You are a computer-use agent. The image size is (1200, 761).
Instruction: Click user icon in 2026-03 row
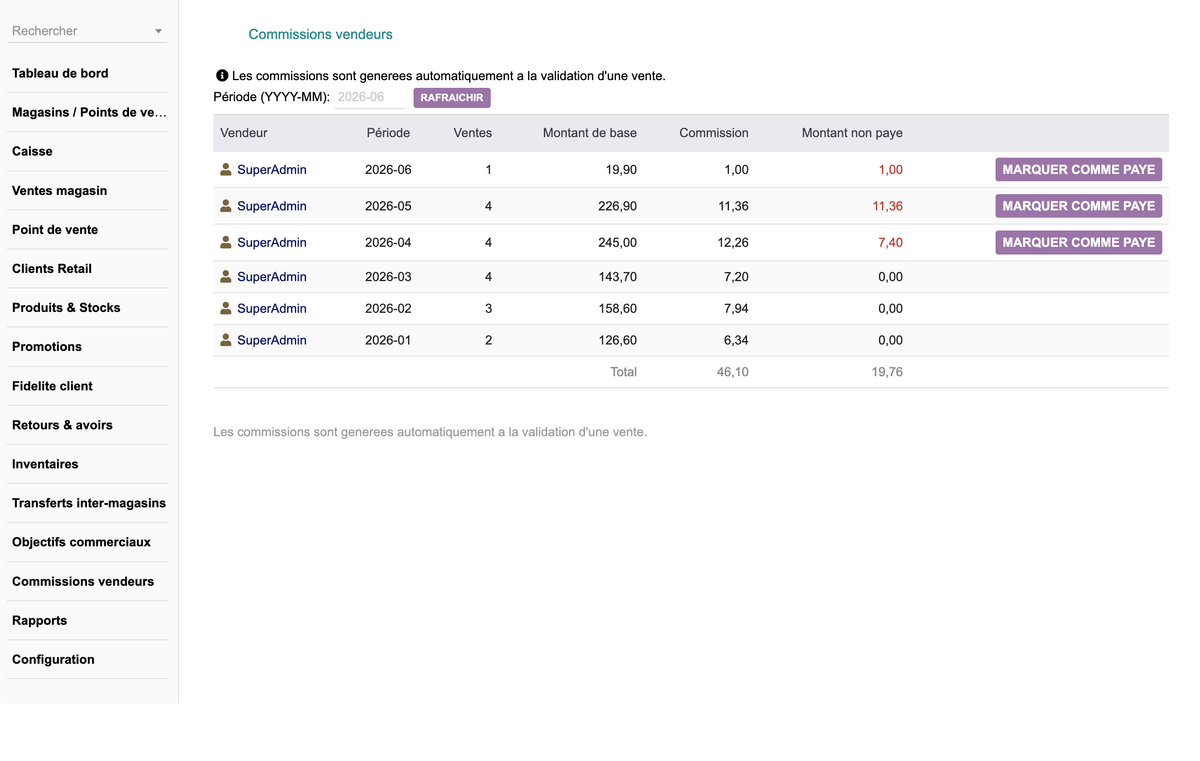click(x=226, y=277)
